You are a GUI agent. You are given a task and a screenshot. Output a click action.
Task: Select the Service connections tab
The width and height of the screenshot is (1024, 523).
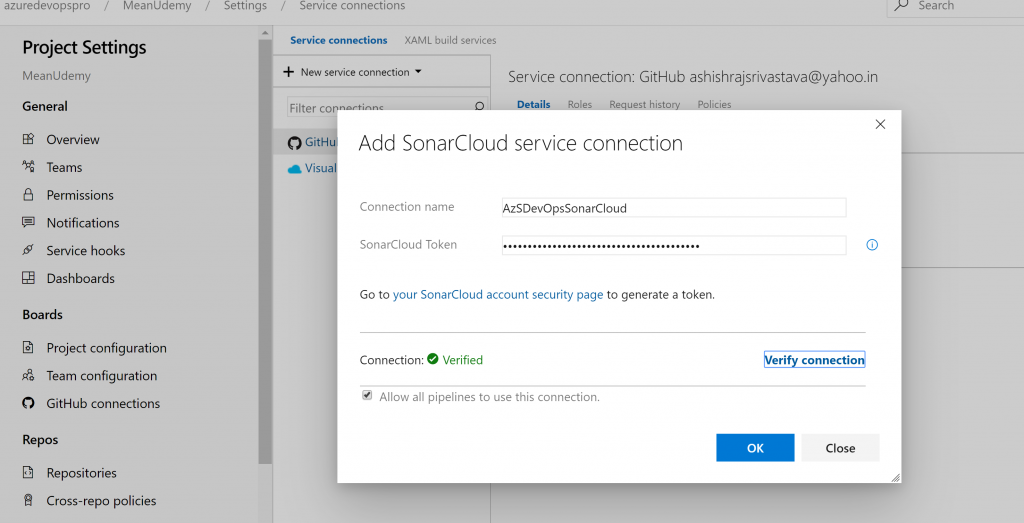[338, 40]
